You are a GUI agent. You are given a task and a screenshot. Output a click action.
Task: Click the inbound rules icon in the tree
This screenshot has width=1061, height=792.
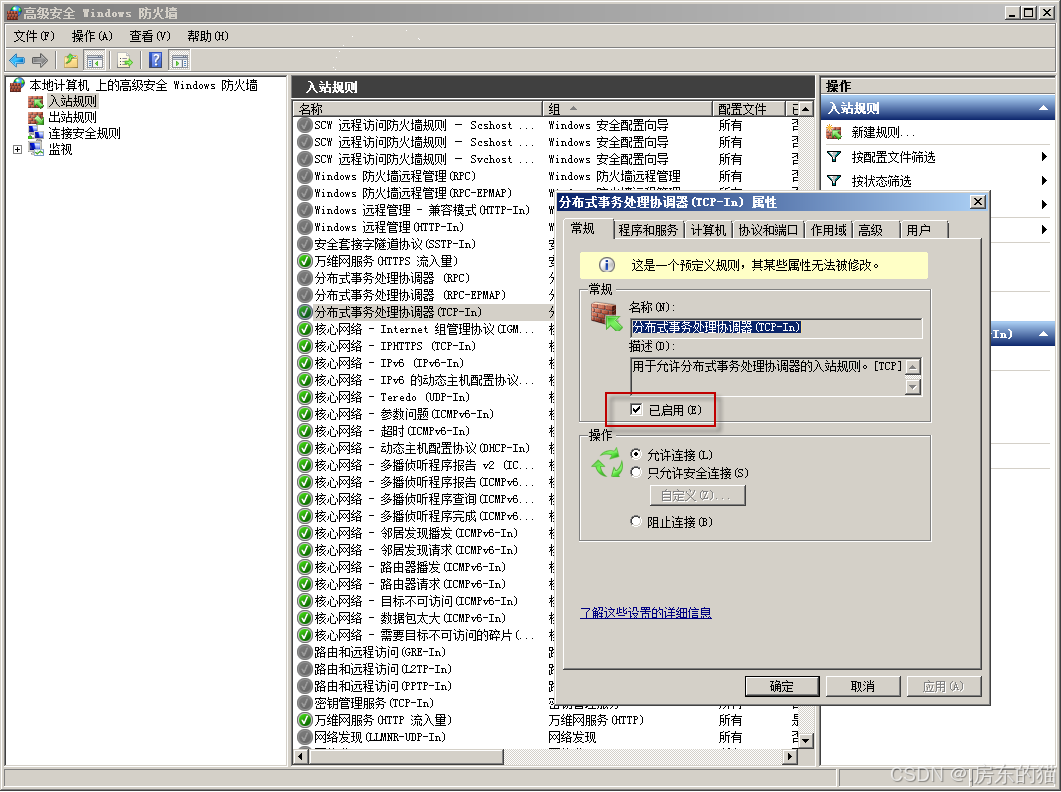(35, 102)
